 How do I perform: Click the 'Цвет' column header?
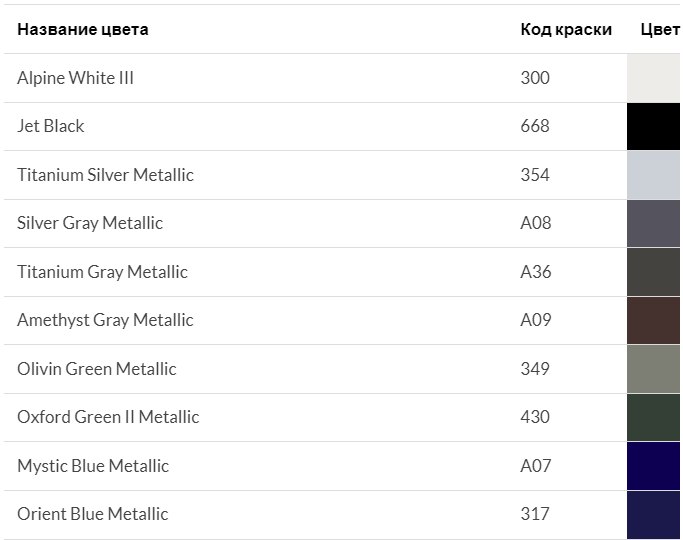tap(660, 29)
